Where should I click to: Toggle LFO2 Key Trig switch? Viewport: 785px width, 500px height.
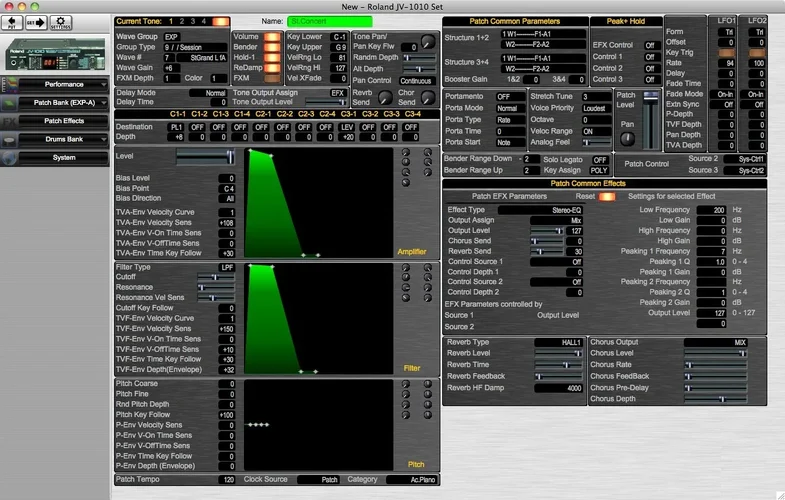[x=756, y=53]
